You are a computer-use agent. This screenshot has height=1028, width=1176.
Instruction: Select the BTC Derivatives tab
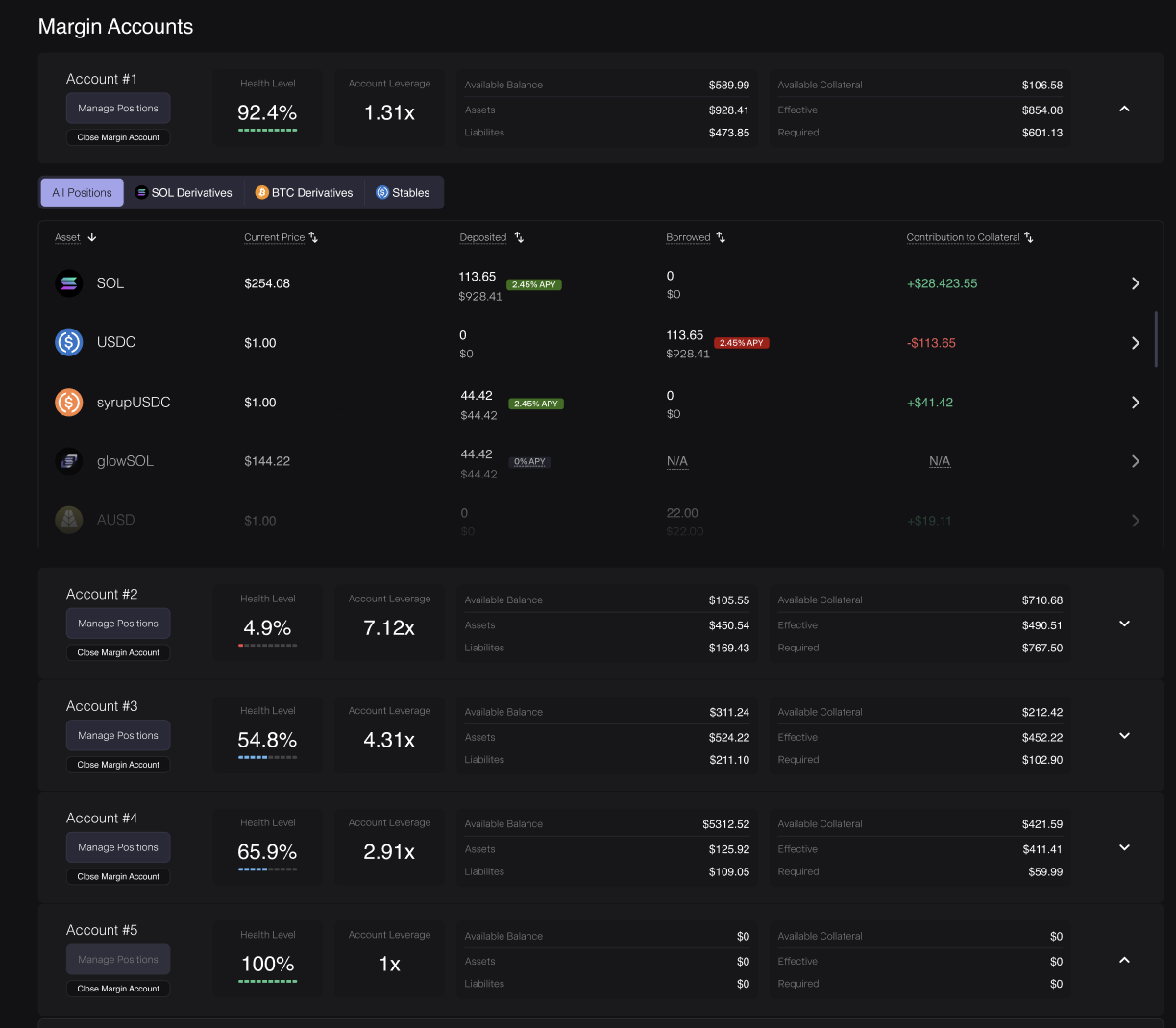tap(304, 193)
